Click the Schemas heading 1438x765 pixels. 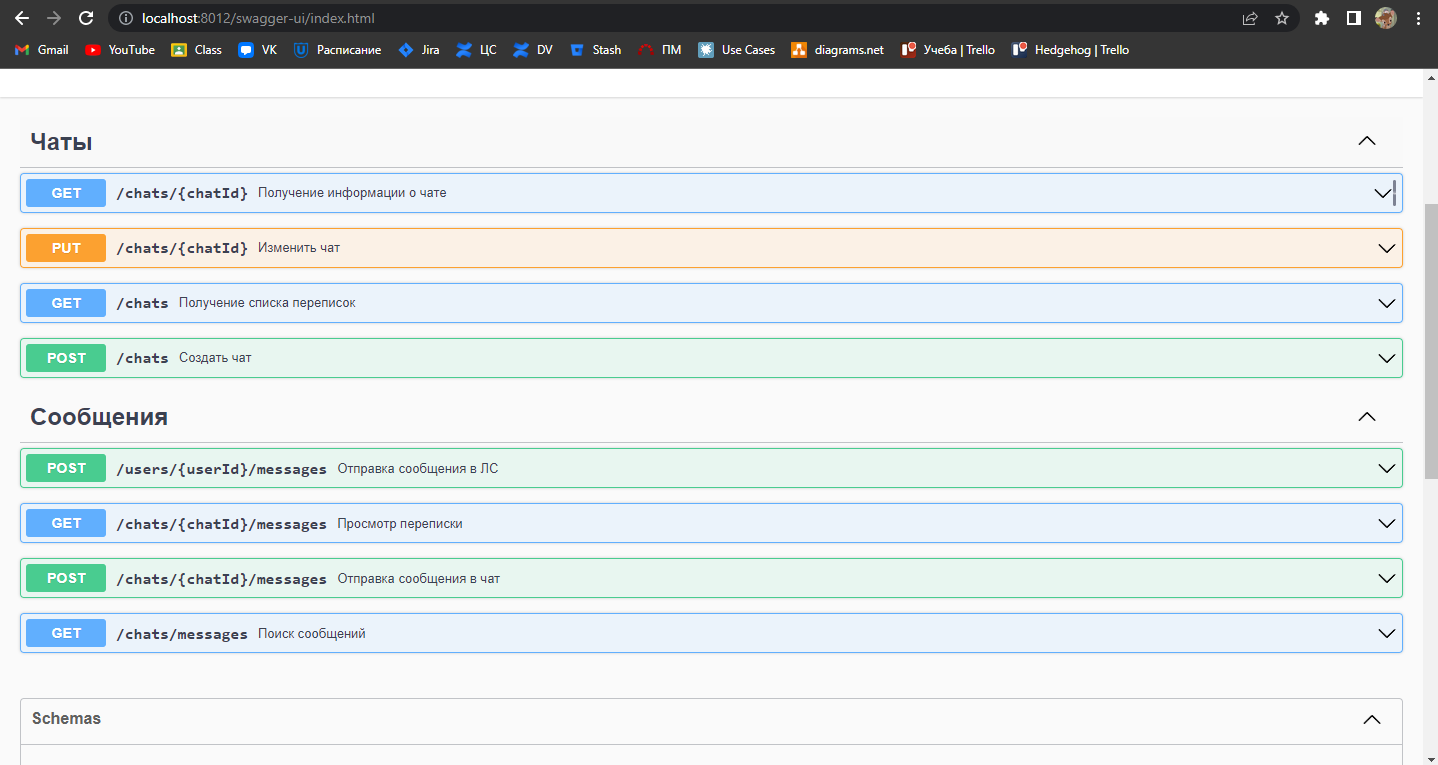(66, 719)
